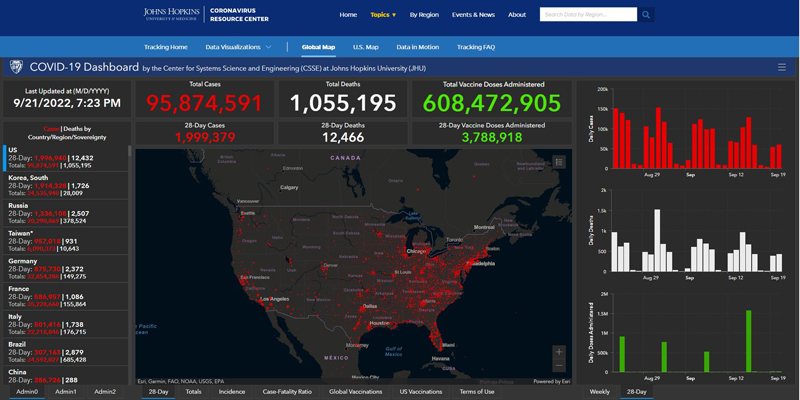The image size is (800, 400).
Task: Select Taiwan* in country list
Action: click(66, 241)
